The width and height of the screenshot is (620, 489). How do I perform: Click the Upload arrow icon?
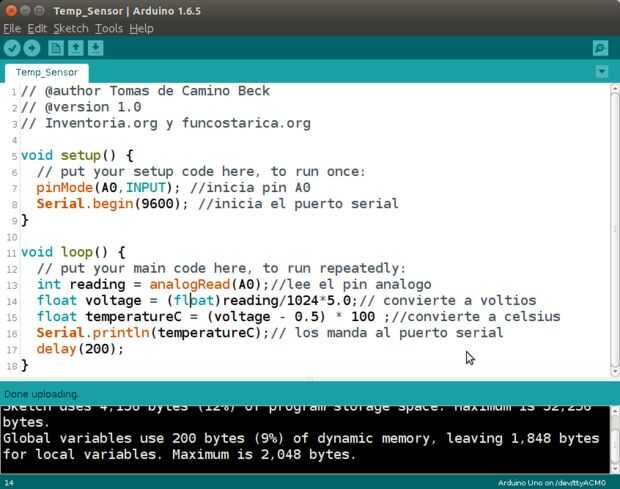(32, 48)
